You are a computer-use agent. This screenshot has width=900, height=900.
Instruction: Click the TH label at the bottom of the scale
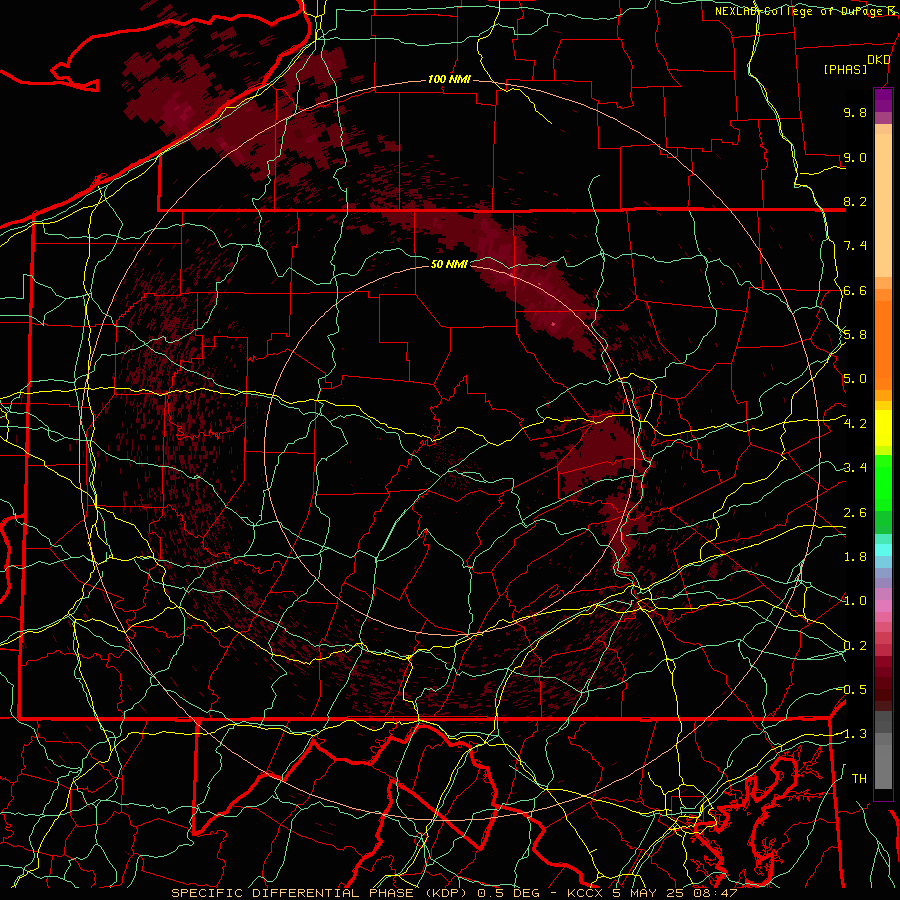click(x=859, y=779)
